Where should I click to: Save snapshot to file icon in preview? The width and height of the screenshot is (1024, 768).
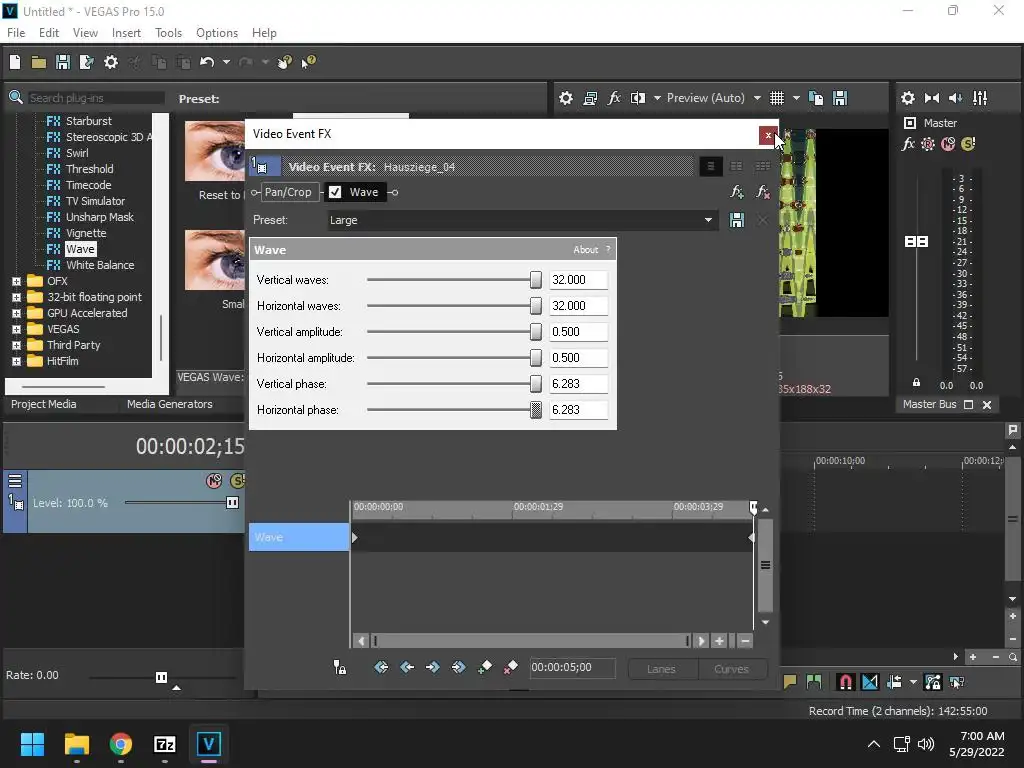[x=840, y=98]
